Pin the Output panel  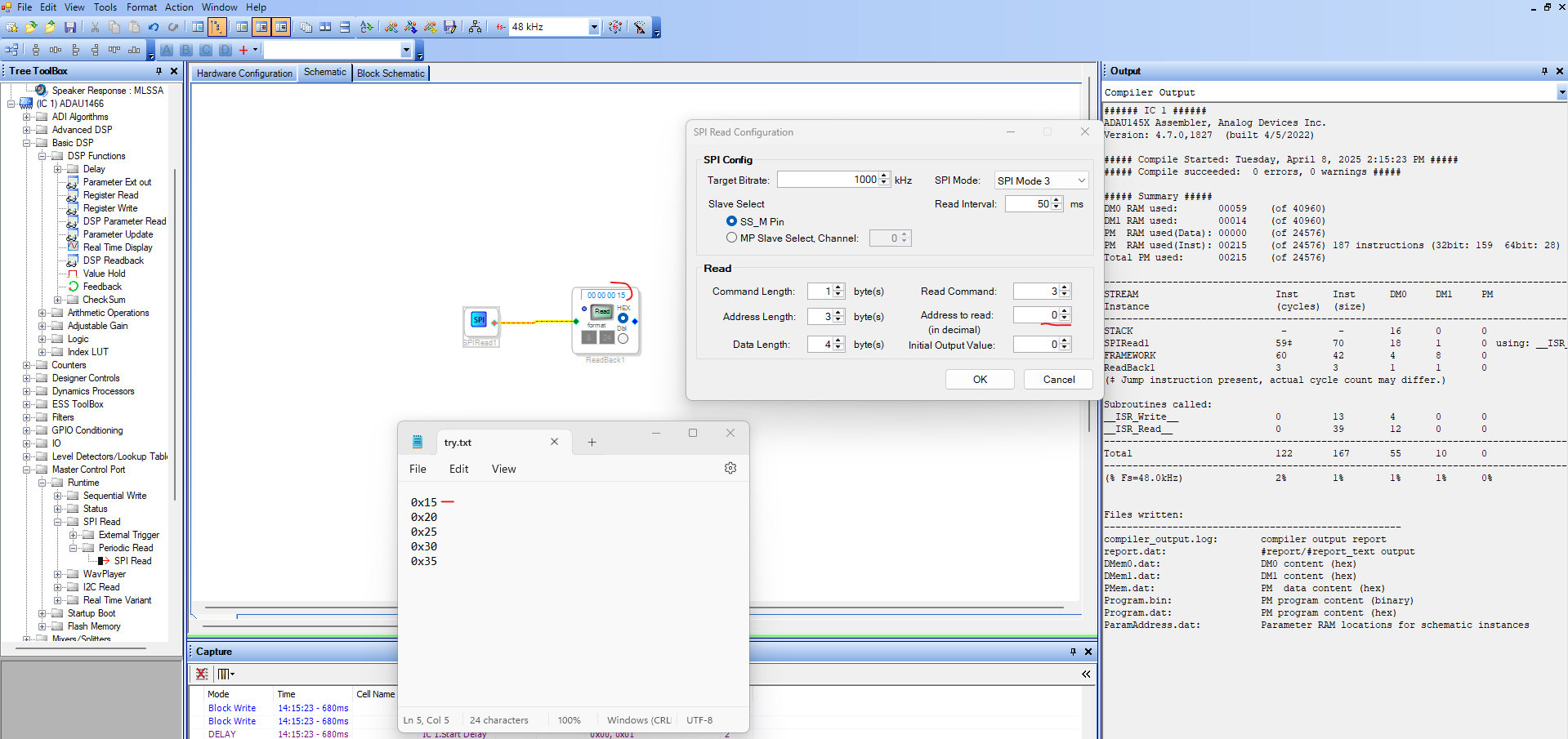(1544, 71)
